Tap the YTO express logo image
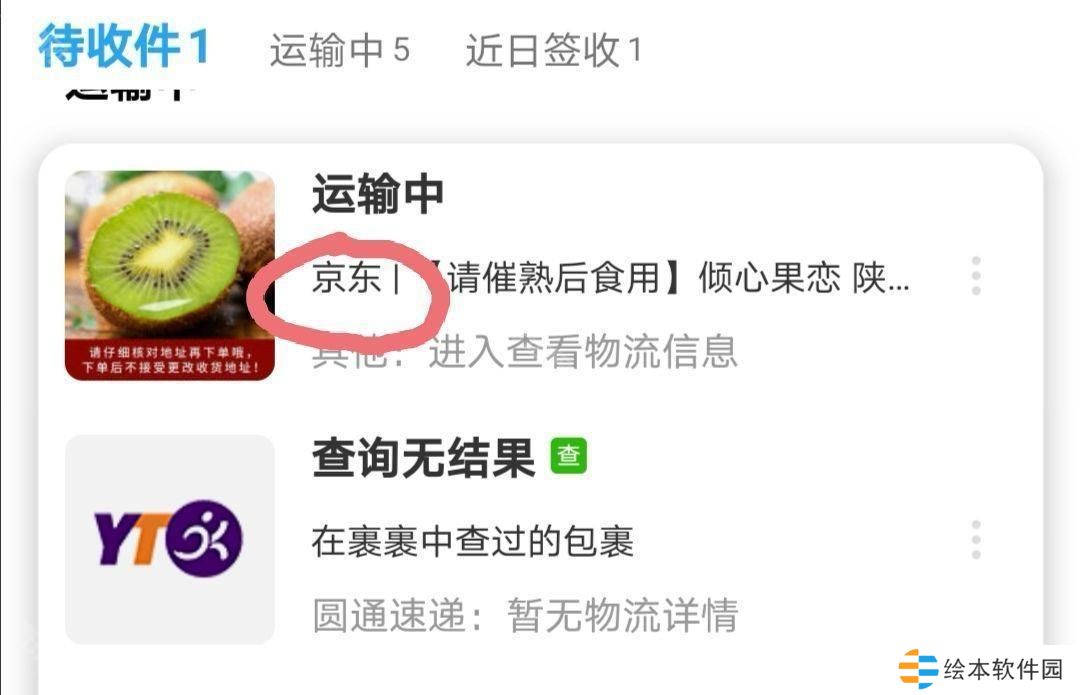This screenshot has width=1080, height=695. [x=169, y=539]
